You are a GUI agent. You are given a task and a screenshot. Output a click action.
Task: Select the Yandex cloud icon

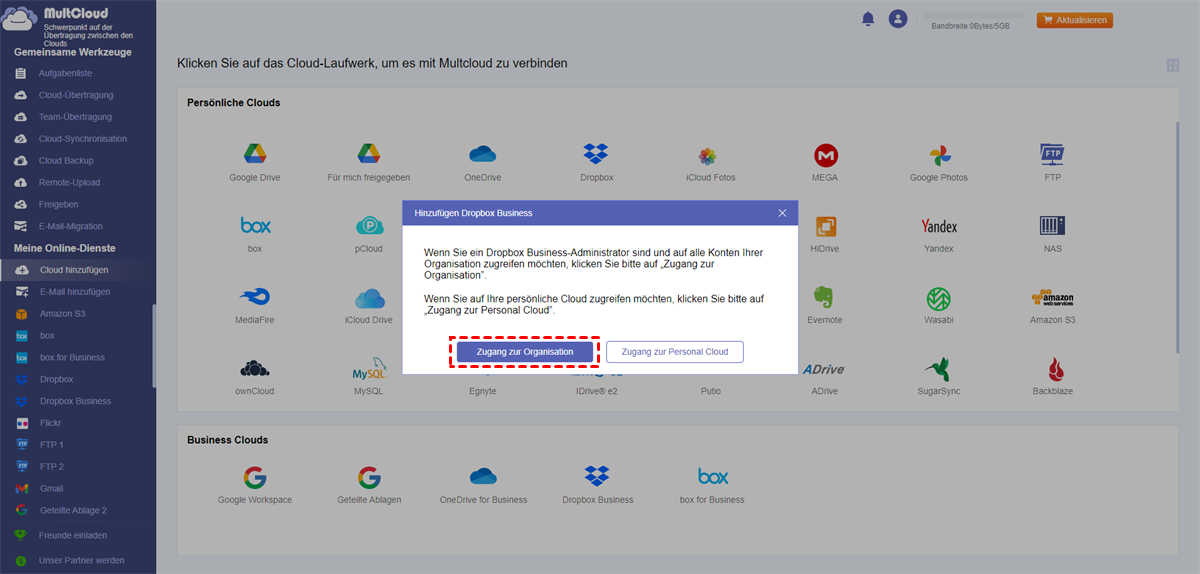(x=939, y=226)
